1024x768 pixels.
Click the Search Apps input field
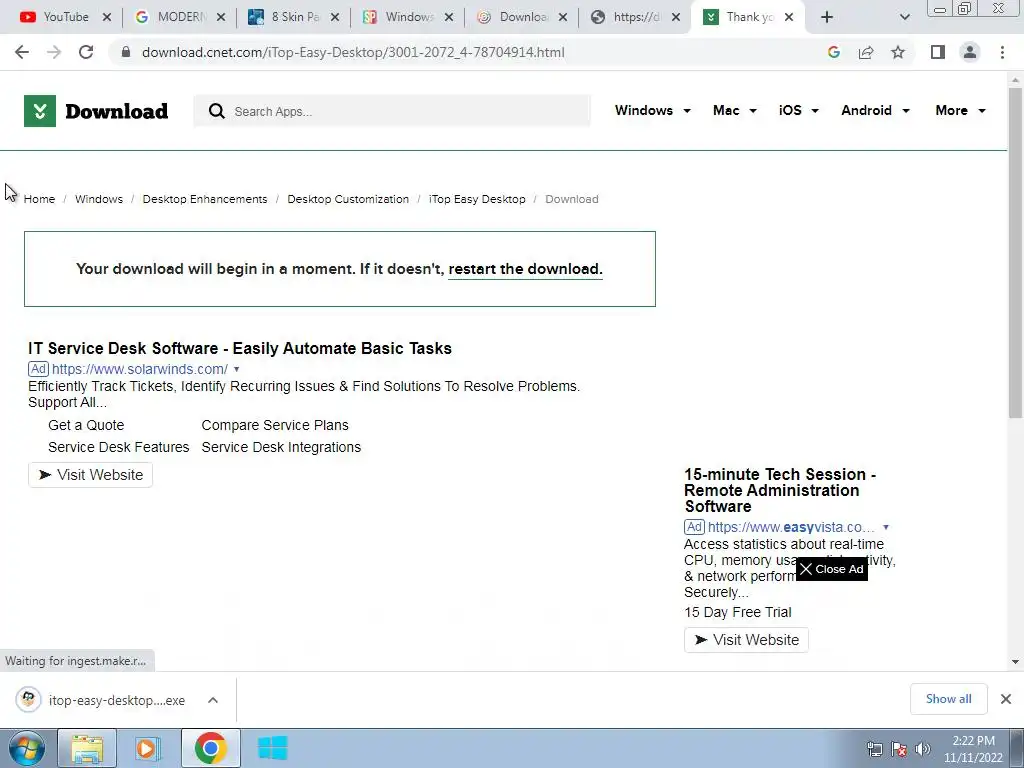[392, 111]
